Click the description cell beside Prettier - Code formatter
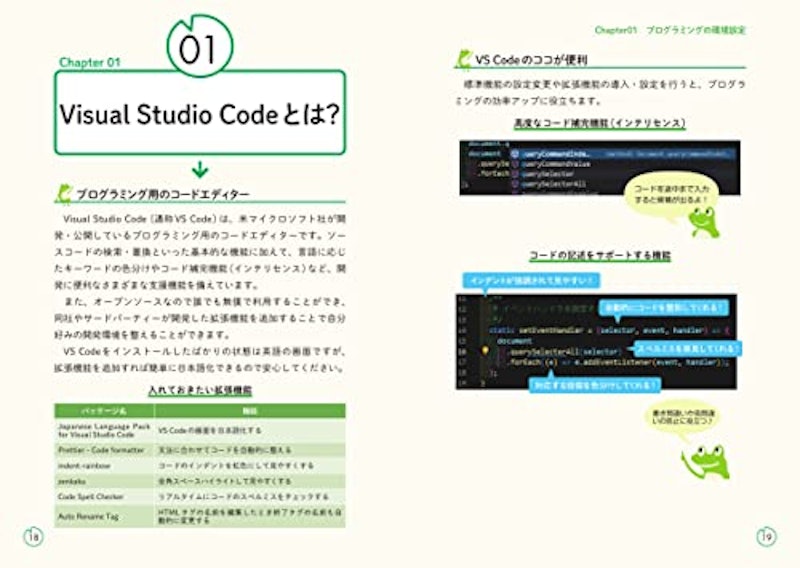The image size is (800, 568). tap(250, 450)
